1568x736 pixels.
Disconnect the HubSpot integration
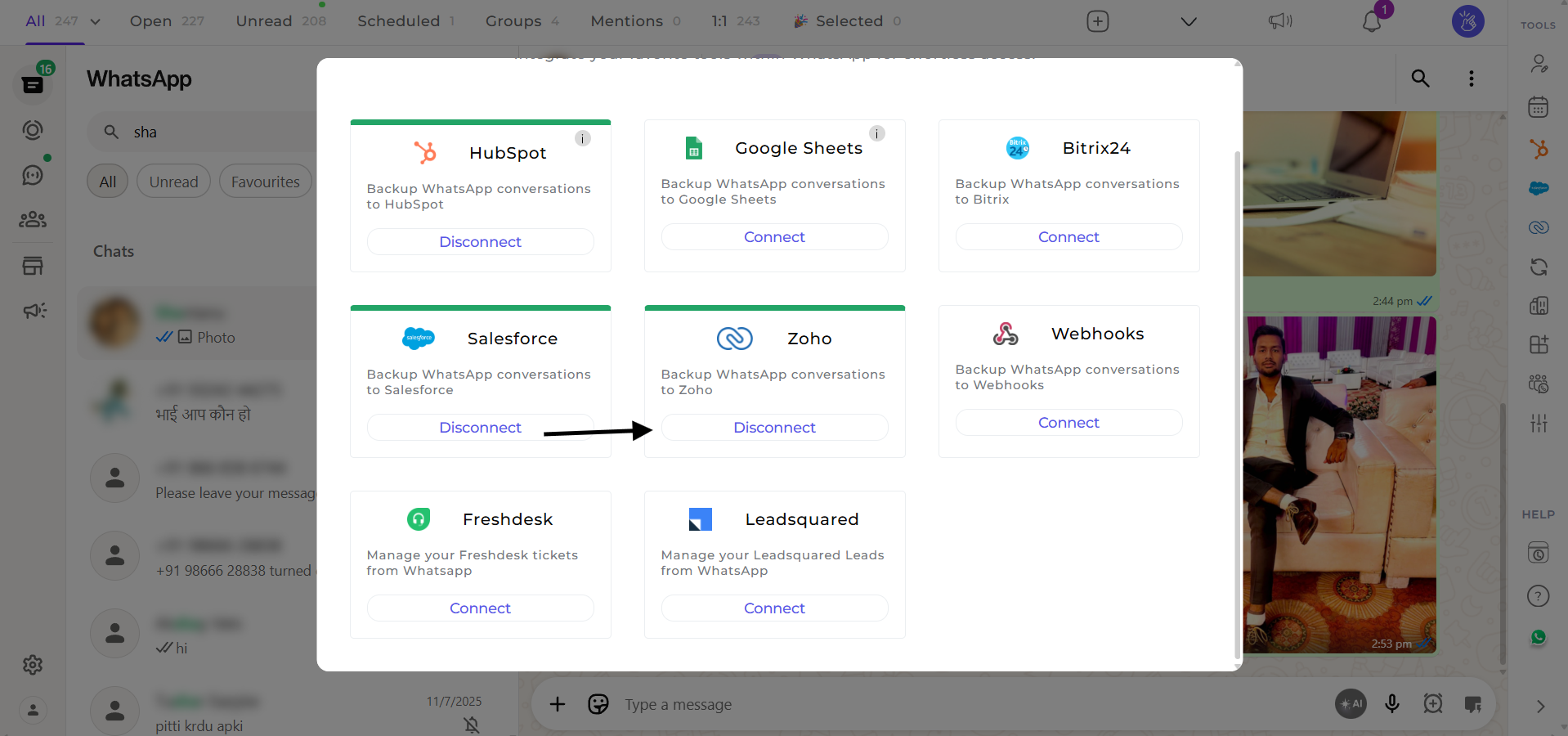(x=480, y=242)
